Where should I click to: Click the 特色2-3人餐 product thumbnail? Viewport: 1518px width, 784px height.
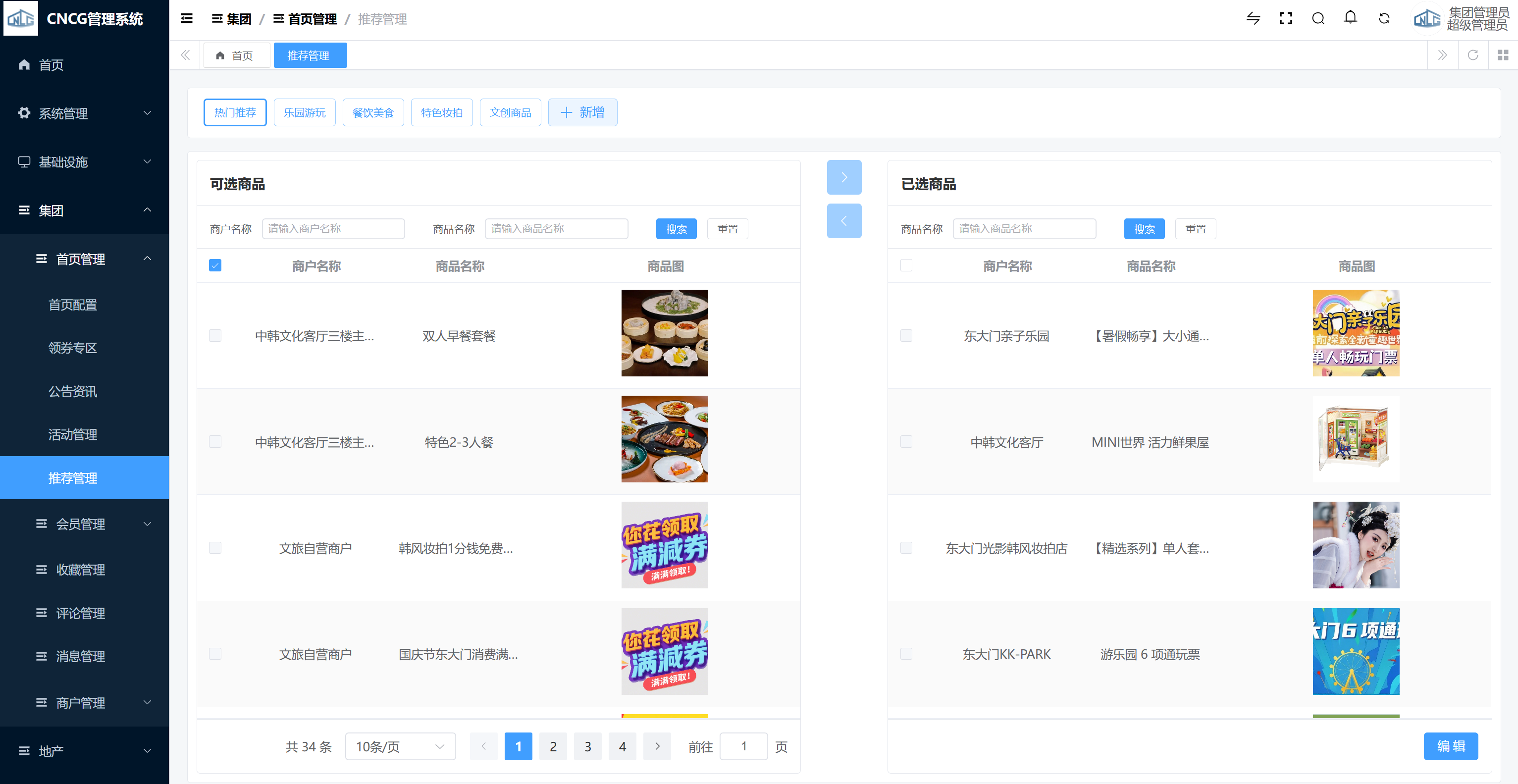pyautogui.click(x=664, y=439)
